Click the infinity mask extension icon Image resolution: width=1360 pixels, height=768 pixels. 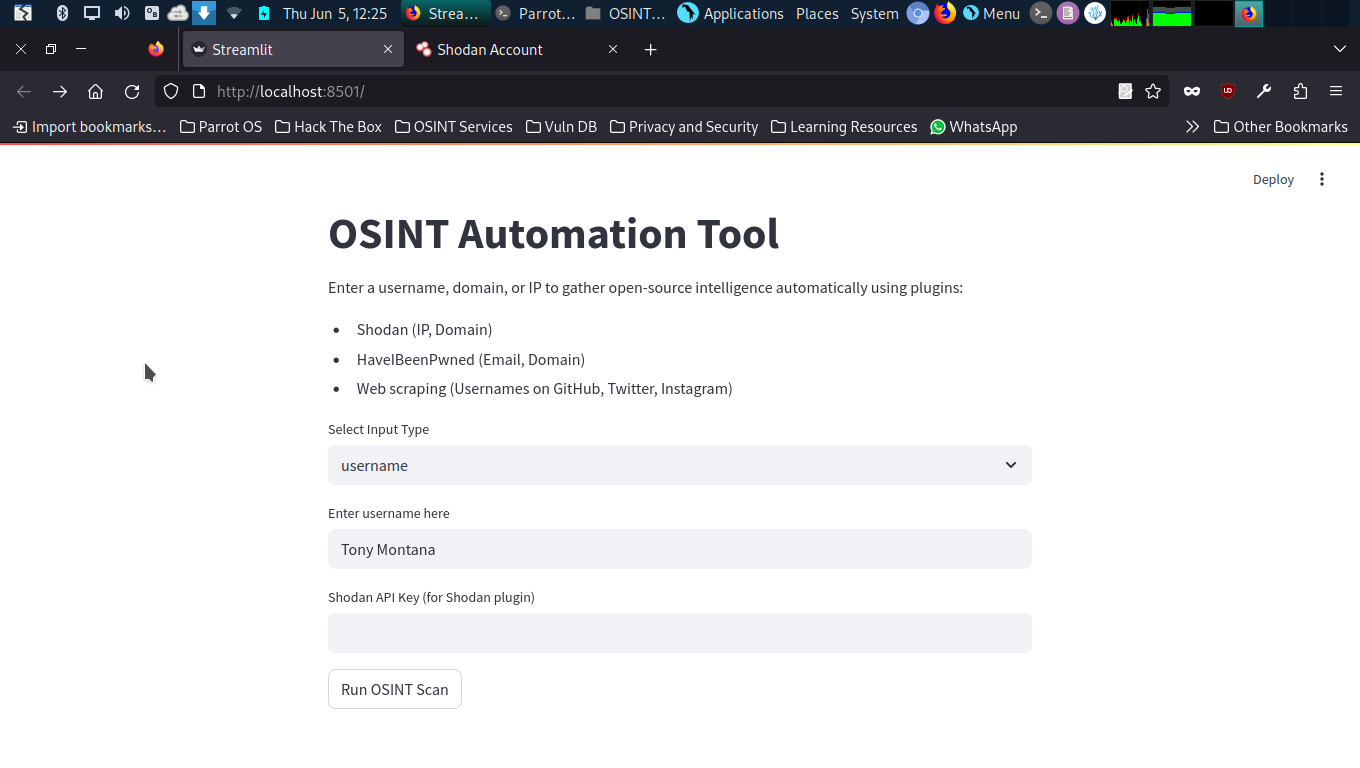(1192, 91)
